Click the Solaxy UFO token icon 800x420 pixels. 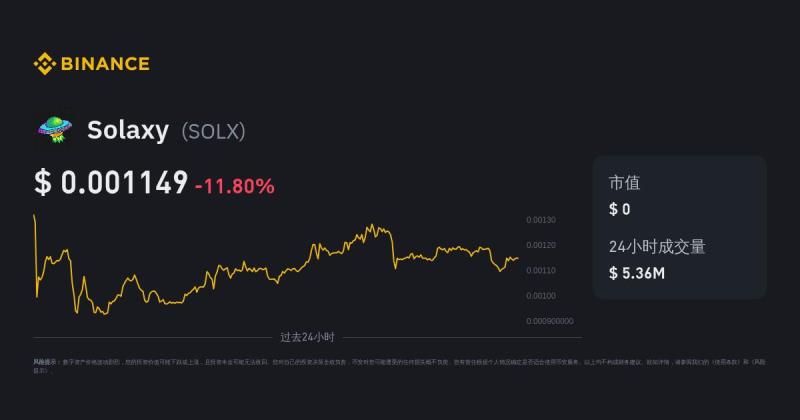tap(55, 130)
